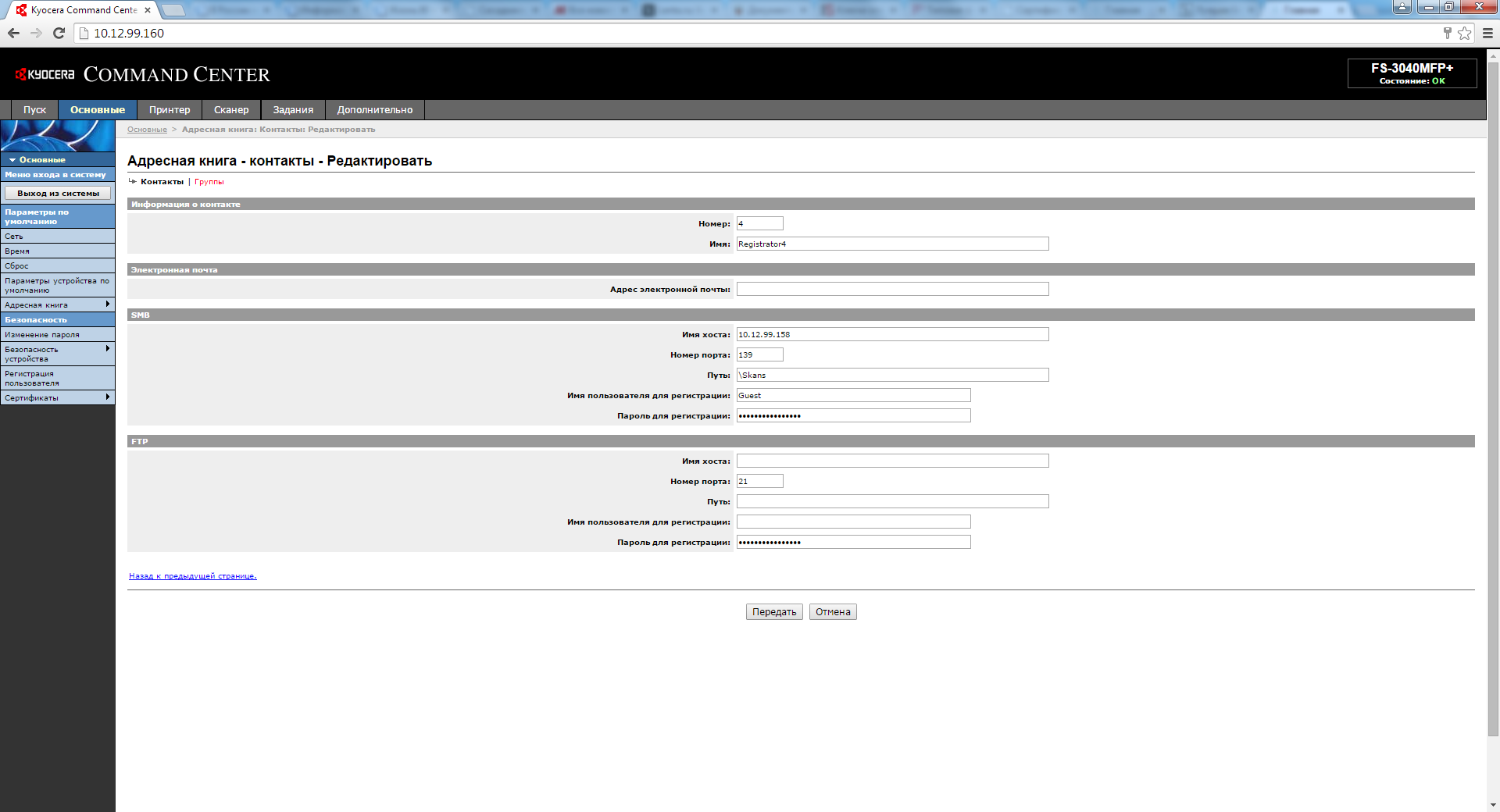Click SMB Номер порта field 139
The image size is (1500, 812).
pos(759,354)
